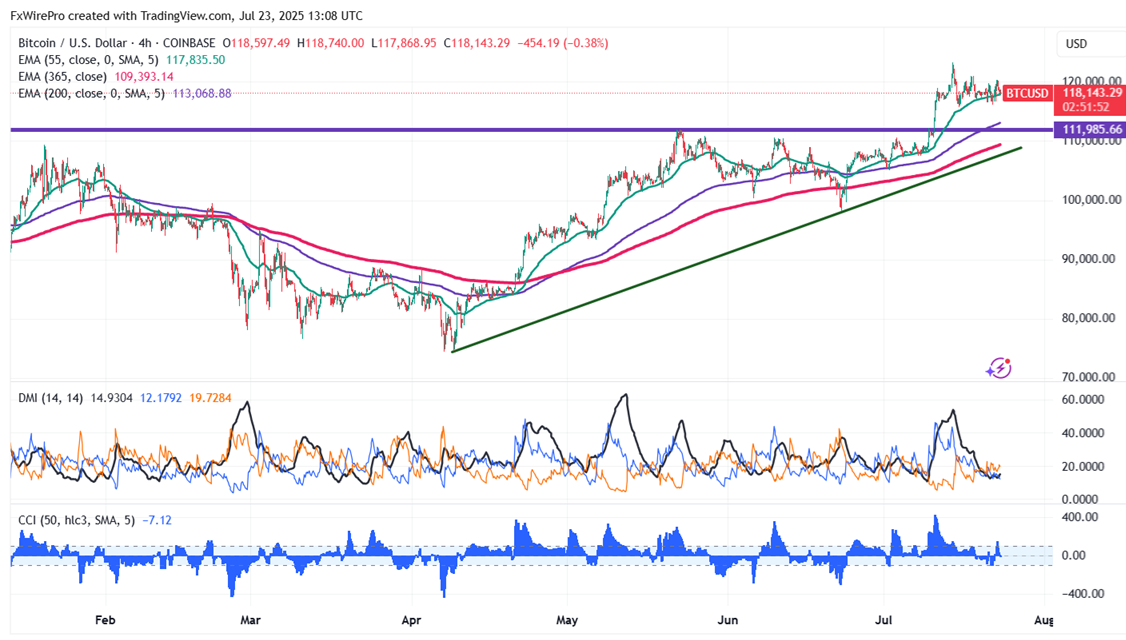Click the 100,000.00 price axis label
The image size is (1126, 640).
point(1092,200)
